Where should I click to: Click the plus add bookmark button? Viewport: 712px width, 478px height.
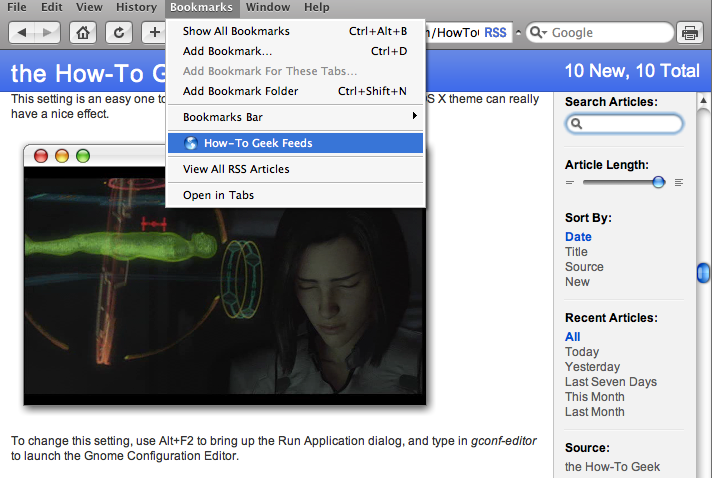click(154, 32)
